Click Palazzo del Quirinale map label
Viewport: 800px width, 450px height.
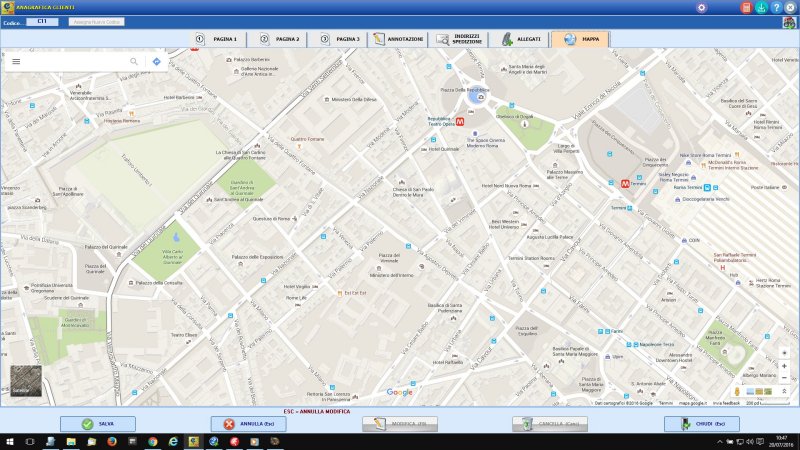click(x=106, y=247)
